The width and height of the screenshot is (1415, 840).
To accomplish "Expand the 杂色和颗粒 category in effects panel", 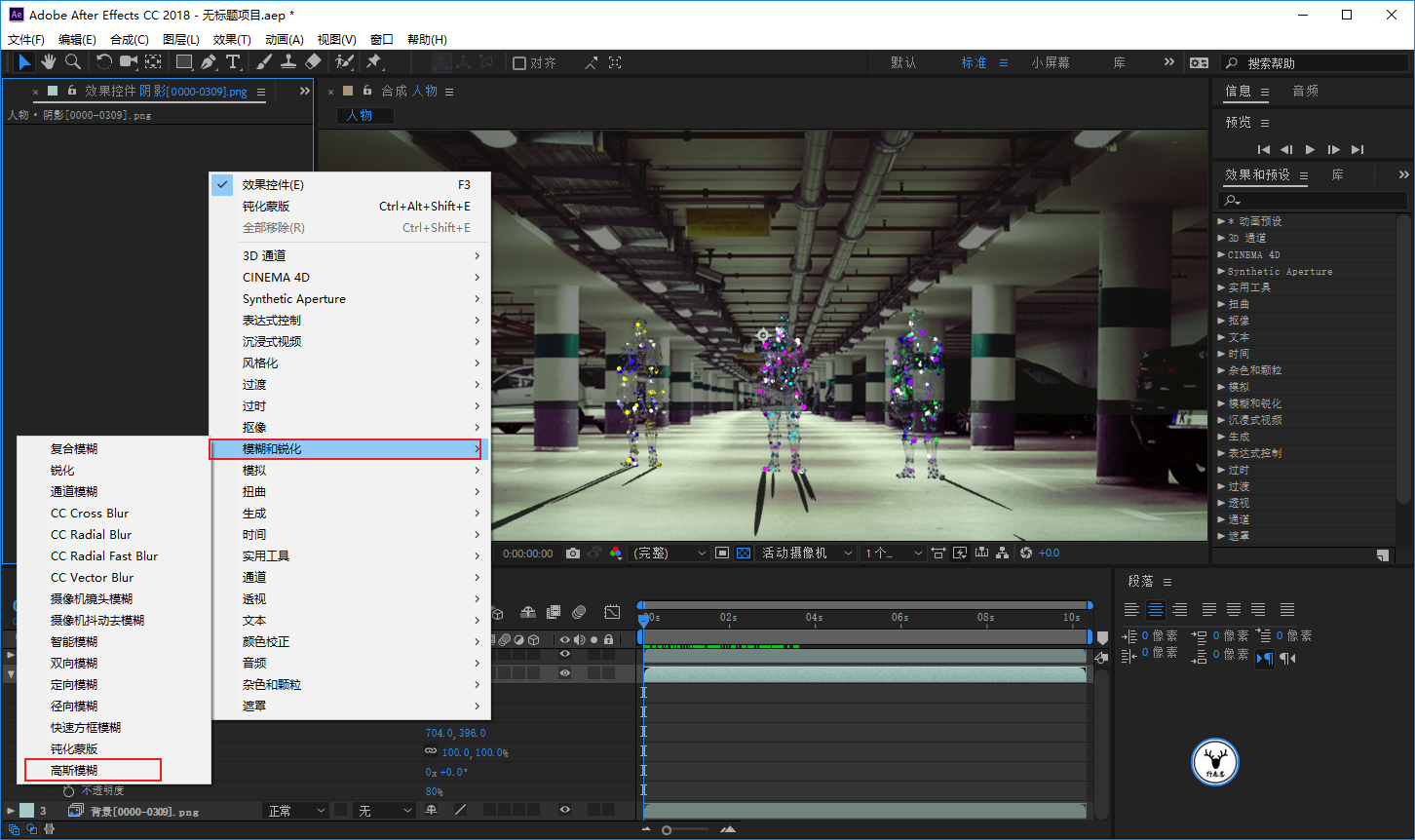I will click(x=1221, y=370).
